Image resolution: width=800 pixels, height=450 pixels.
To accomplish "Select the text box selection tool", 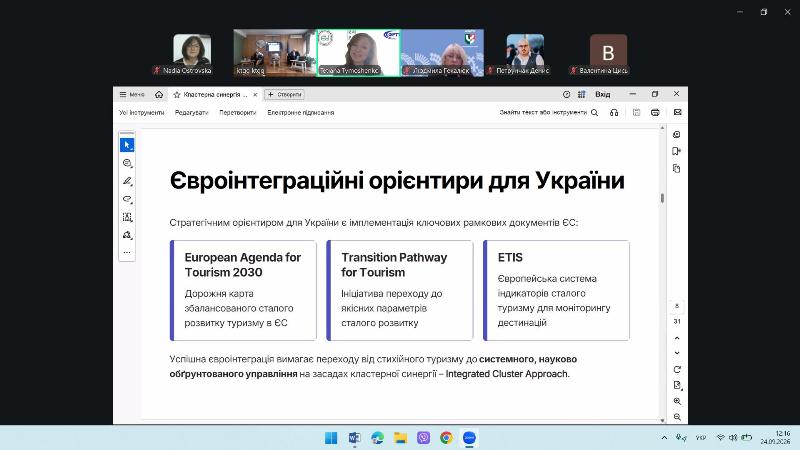I will 127,217.
